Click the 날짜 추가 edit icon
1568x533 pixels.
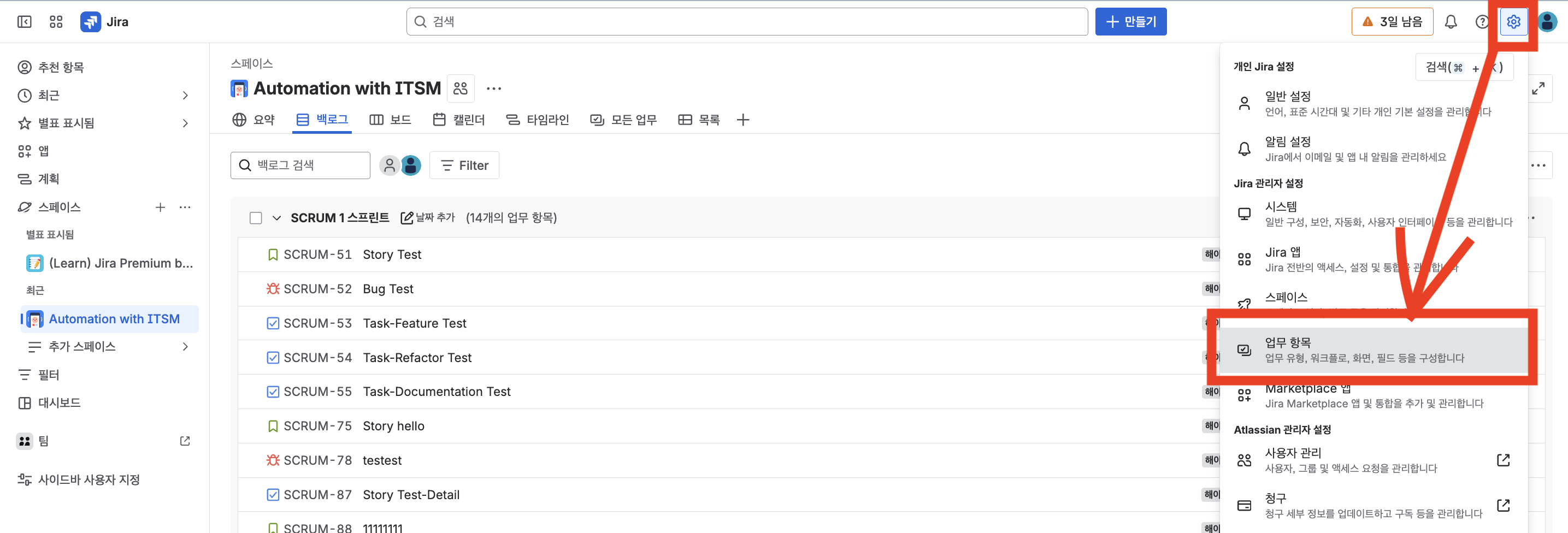[406, 218]
